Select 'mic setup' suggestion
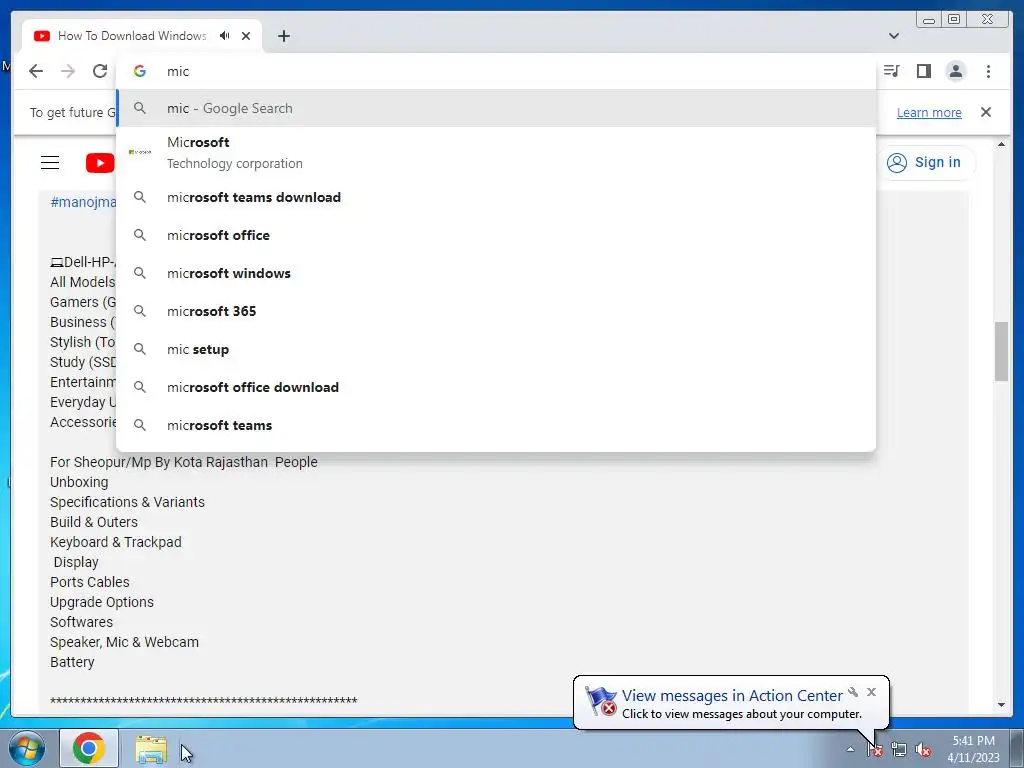 click(x=496, y=349)
